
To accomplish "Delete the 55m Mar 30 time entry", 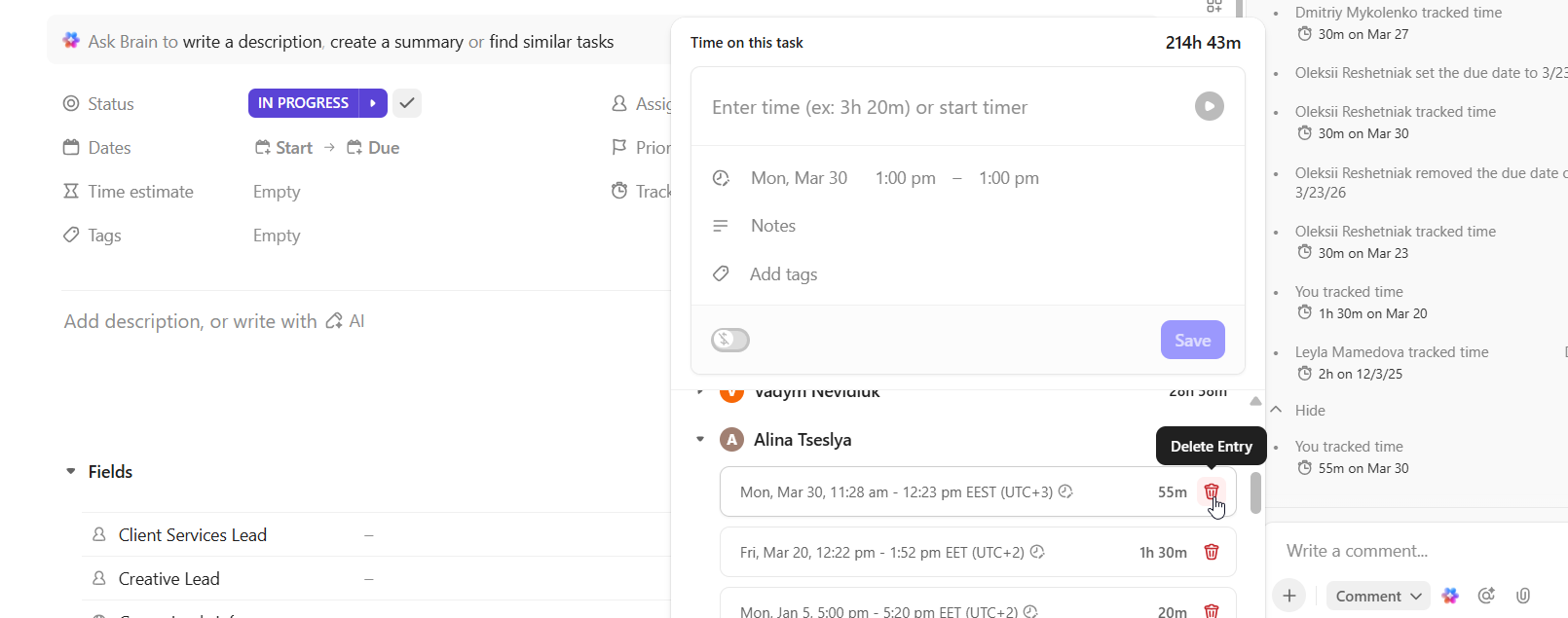I will 1211,491.
